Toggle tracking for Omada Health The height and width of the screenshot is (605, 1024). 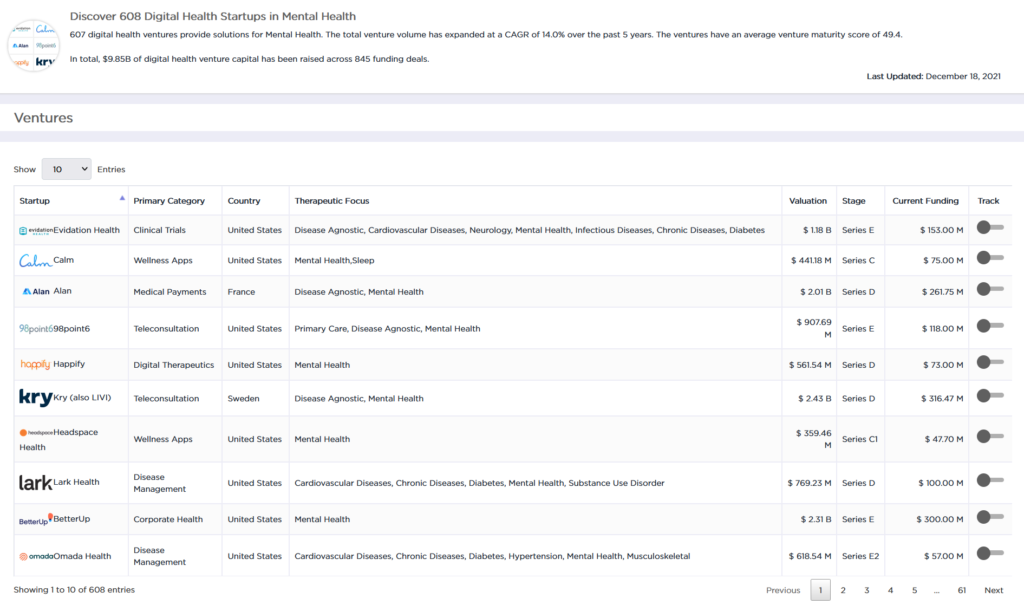(x=989, y=553)
